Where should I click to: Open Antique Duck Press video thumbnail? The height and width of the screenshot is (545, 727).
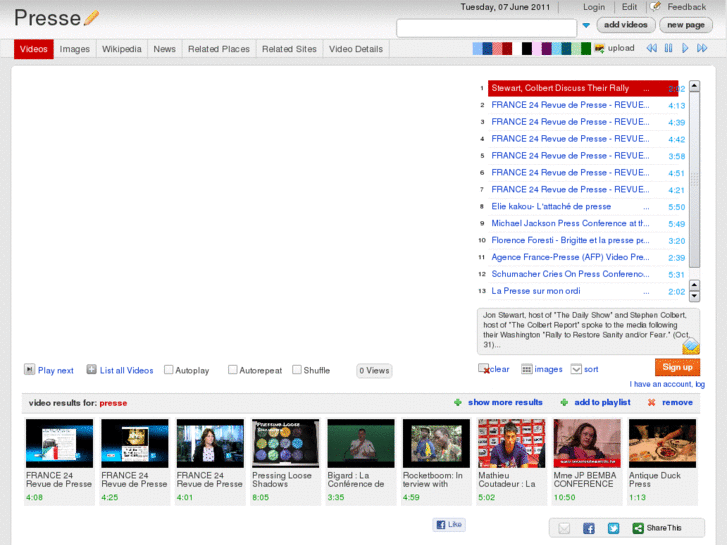click(662, 443)
